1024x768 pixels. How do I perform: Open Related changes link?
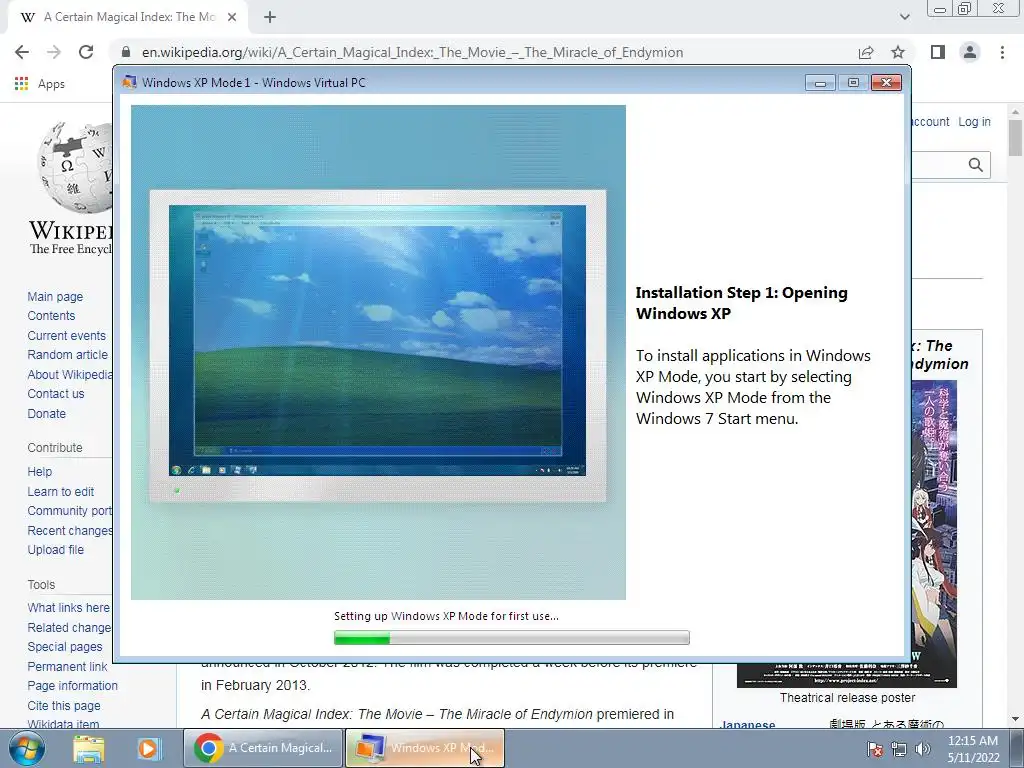[x=69, y=627]
